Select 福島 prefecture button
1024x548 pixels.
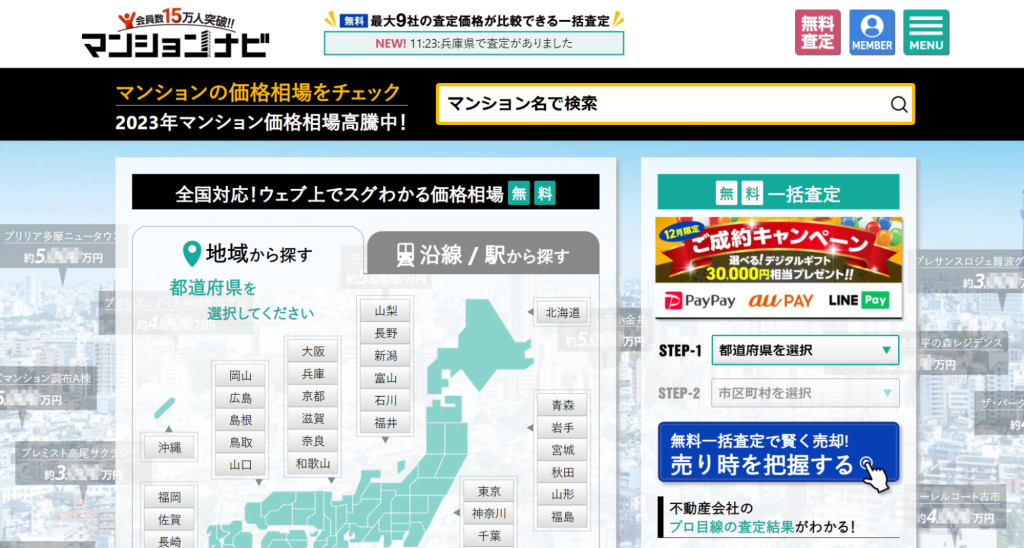click(562, 517)
